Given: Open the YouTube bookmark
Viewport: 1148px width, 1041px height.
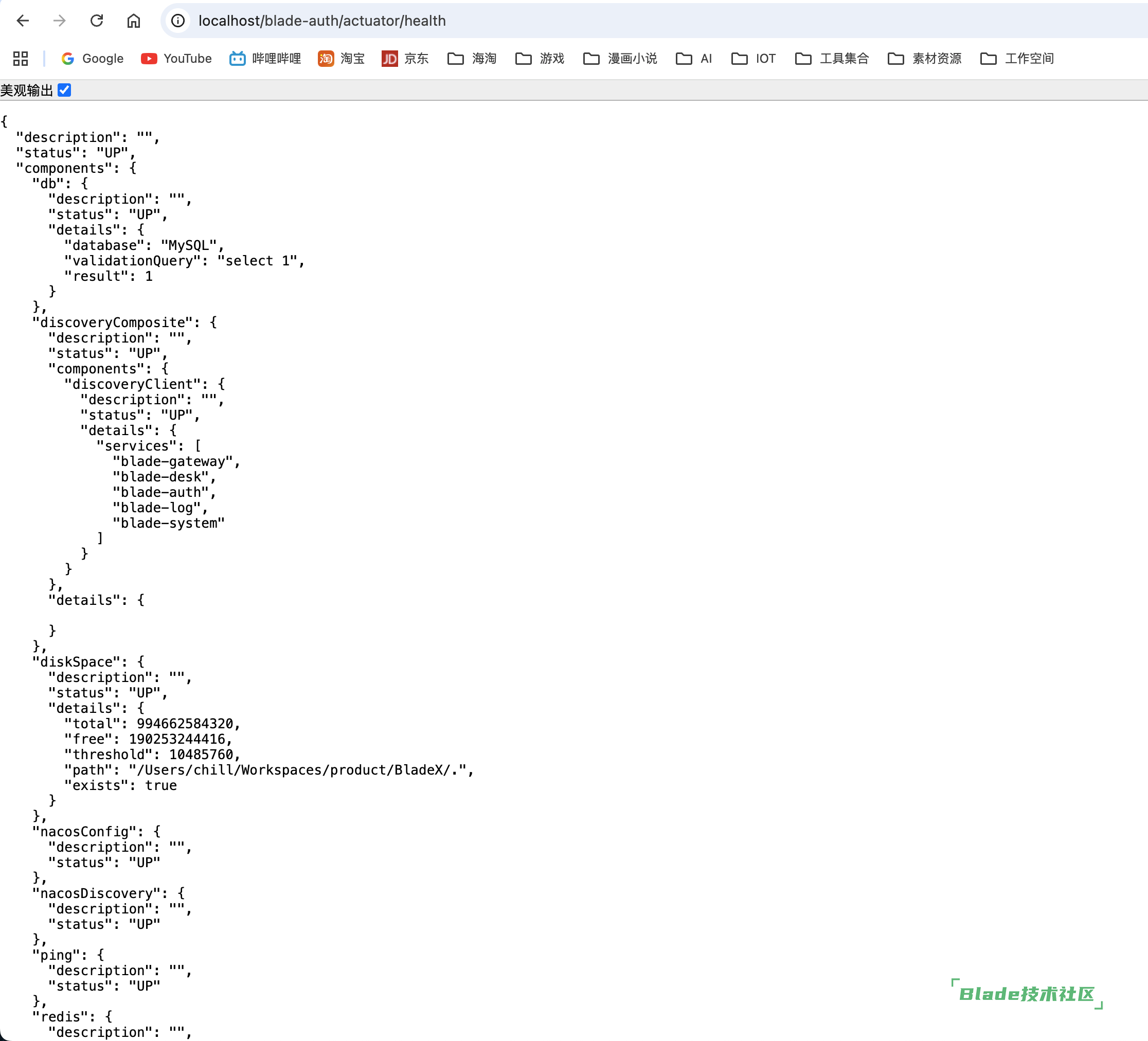Looking at the screenshot, I should click(176, 59).
